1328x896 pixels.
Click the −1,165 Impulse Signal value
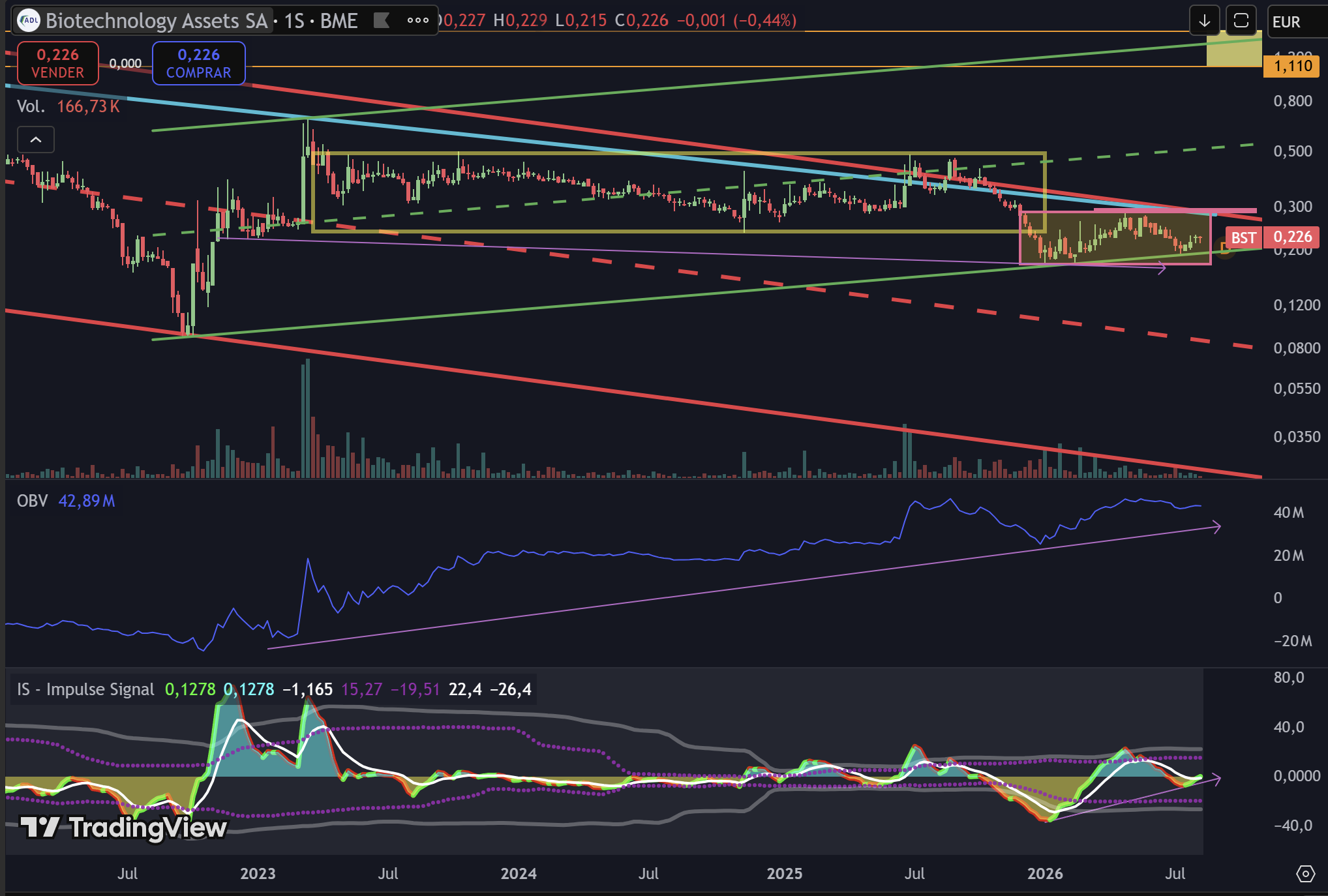point(307,689)
